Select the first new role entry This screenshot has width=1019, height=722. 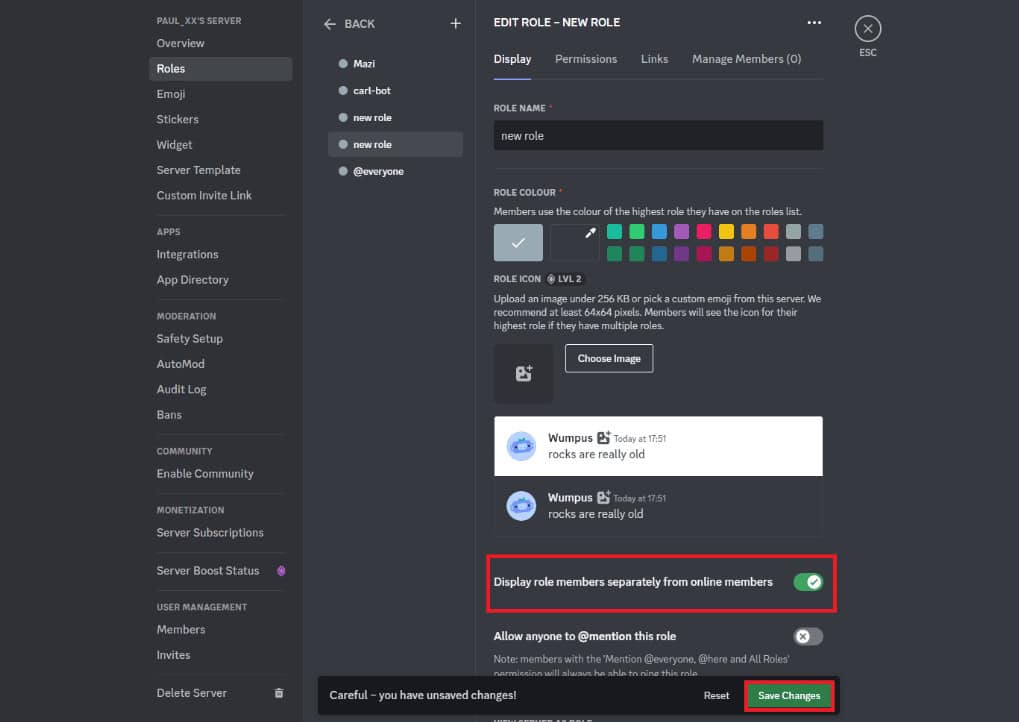point(395,118)
